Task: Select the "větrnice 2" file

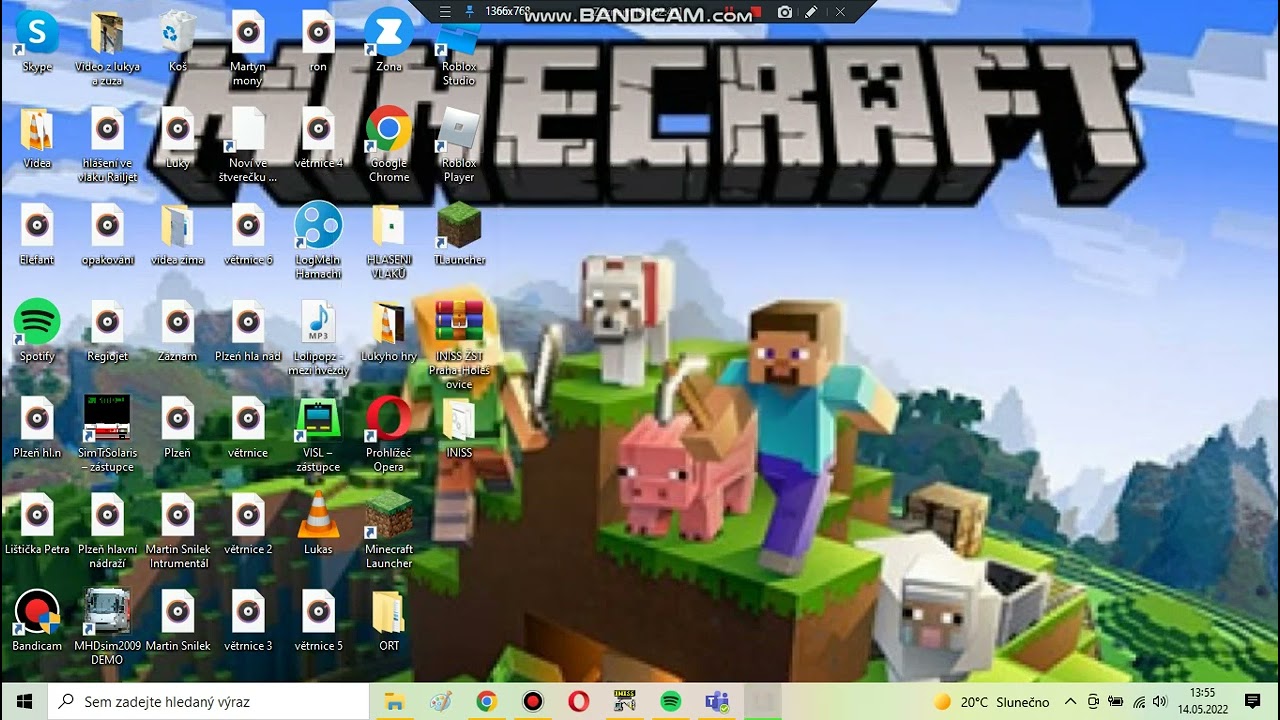Action: 247,523
